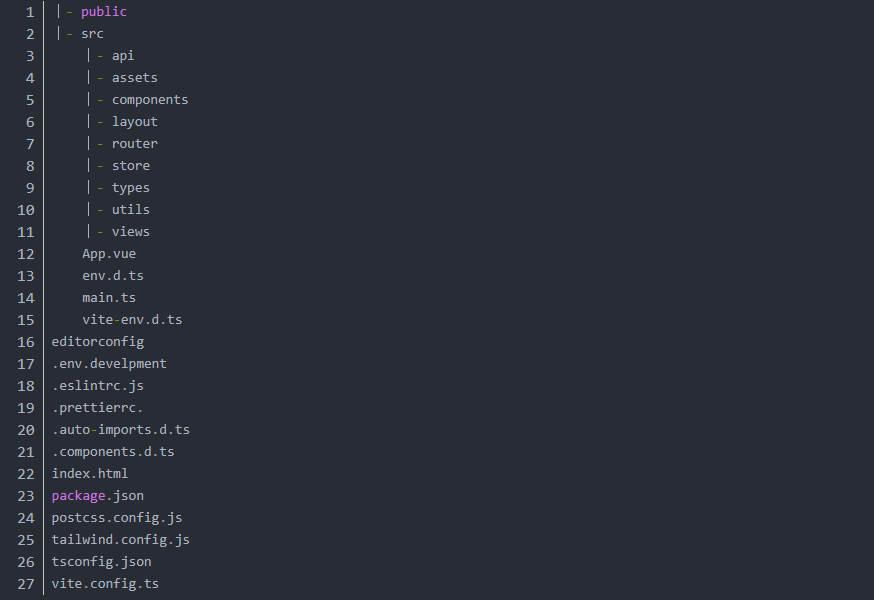
Task: Click vite-env.d.ts file name
Action: coord(132,320)
